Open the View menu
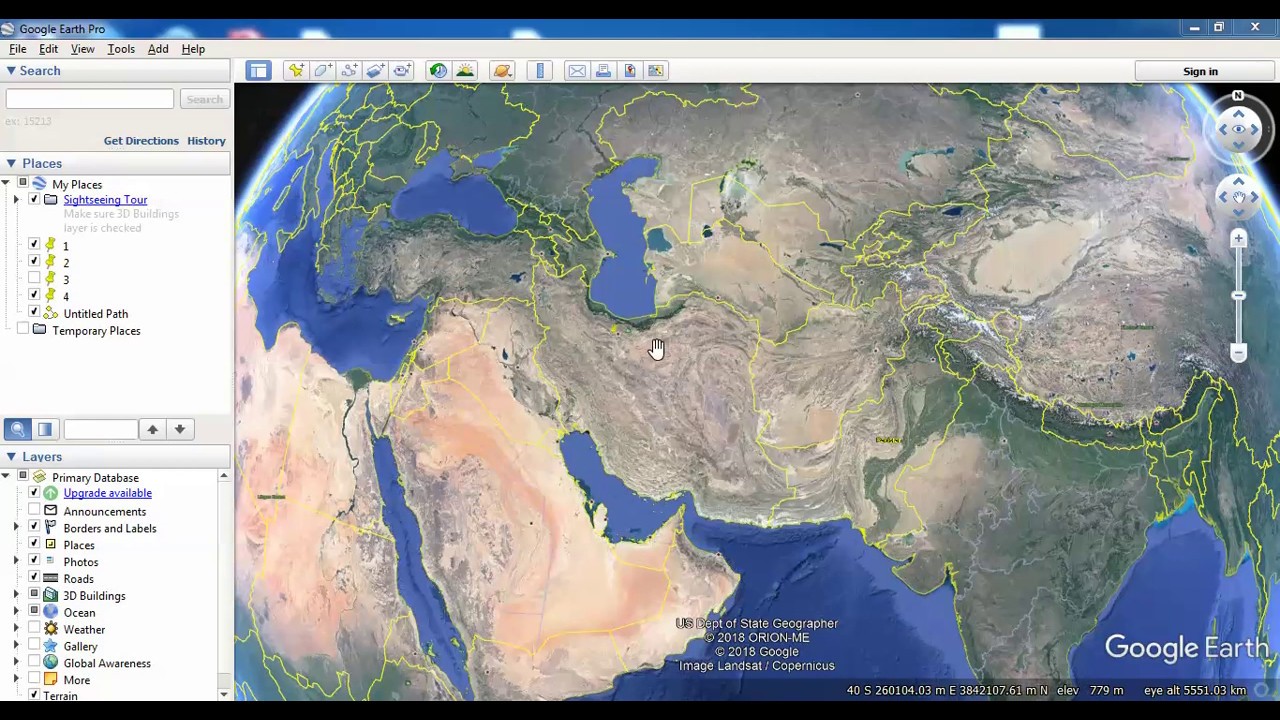 [x=83, y=49]
